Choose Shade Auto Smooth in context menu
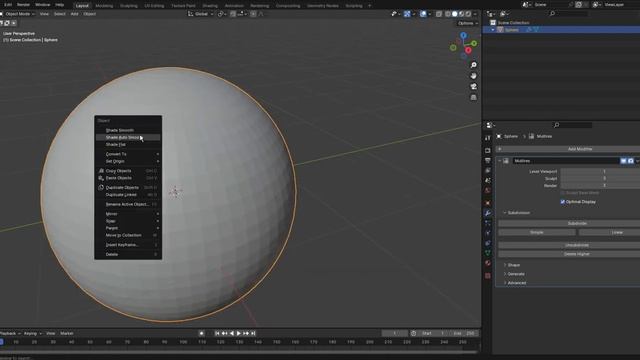 128,138
